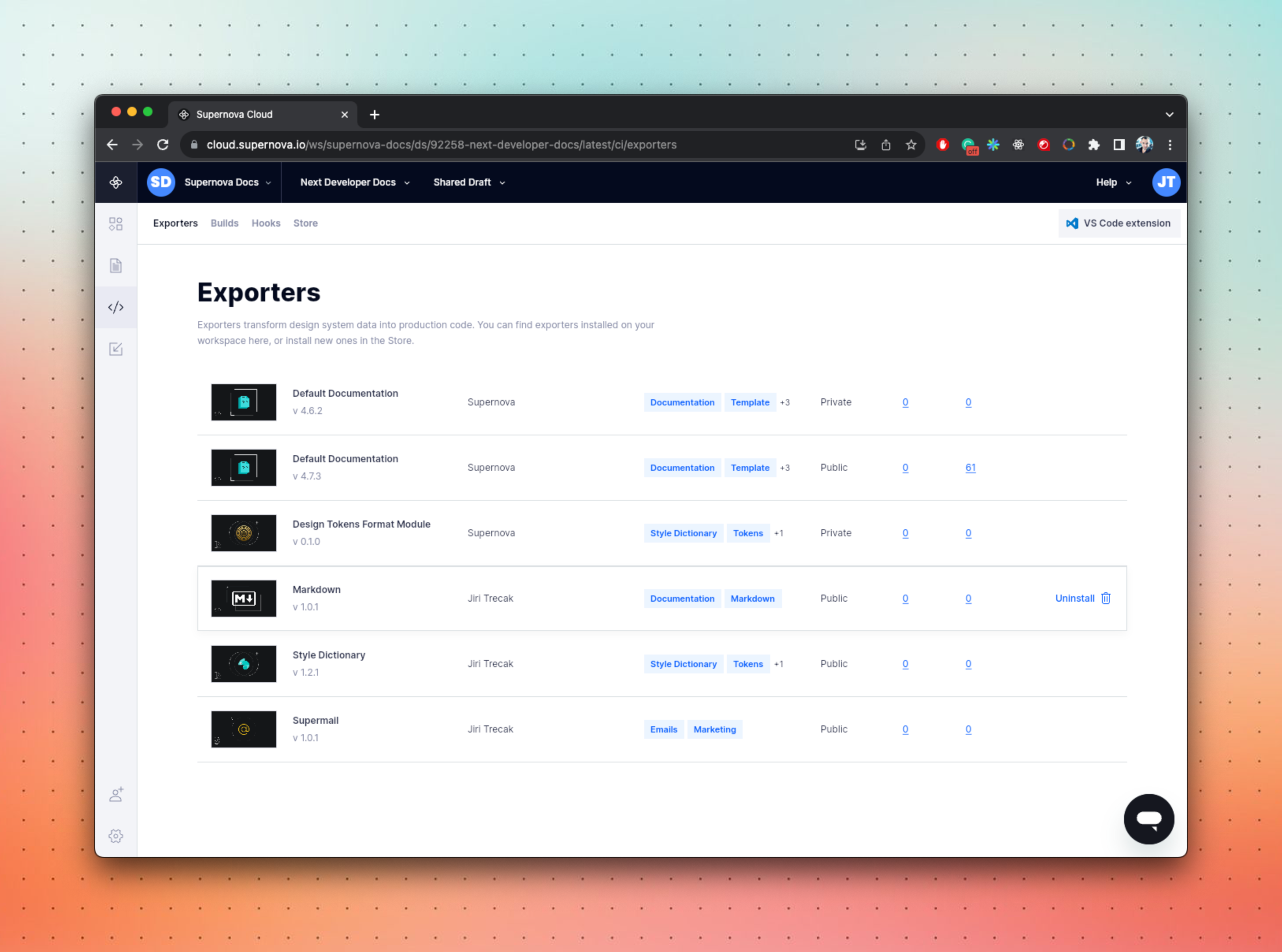Viewport: 1282px width, 952px height.
Task: Select the Exporters tab
Action: (x=175, y=223)
